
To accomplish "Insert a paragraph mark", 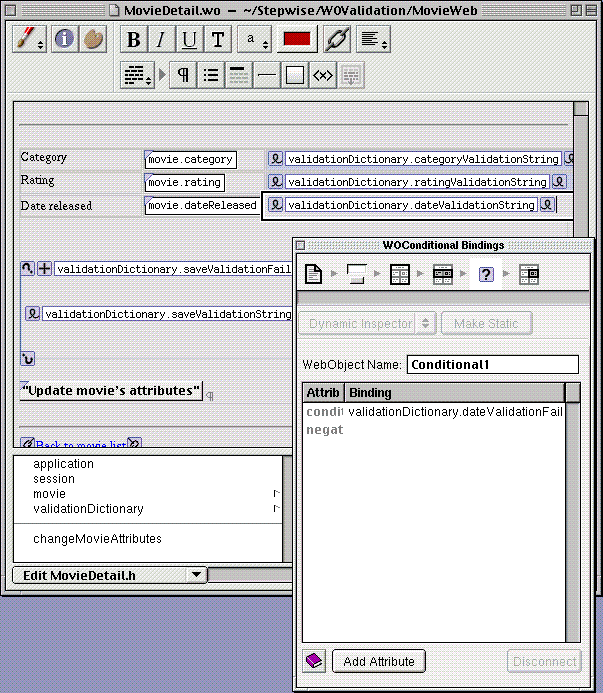I will [183, 75].
